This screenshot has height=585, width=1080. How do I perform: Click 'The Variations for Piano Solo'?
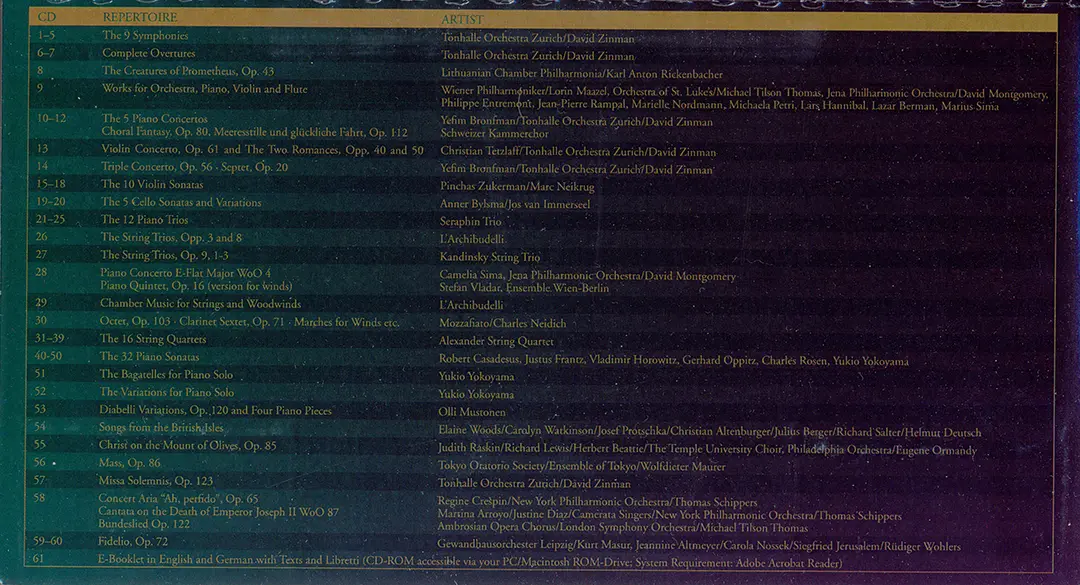click(167, 392)
